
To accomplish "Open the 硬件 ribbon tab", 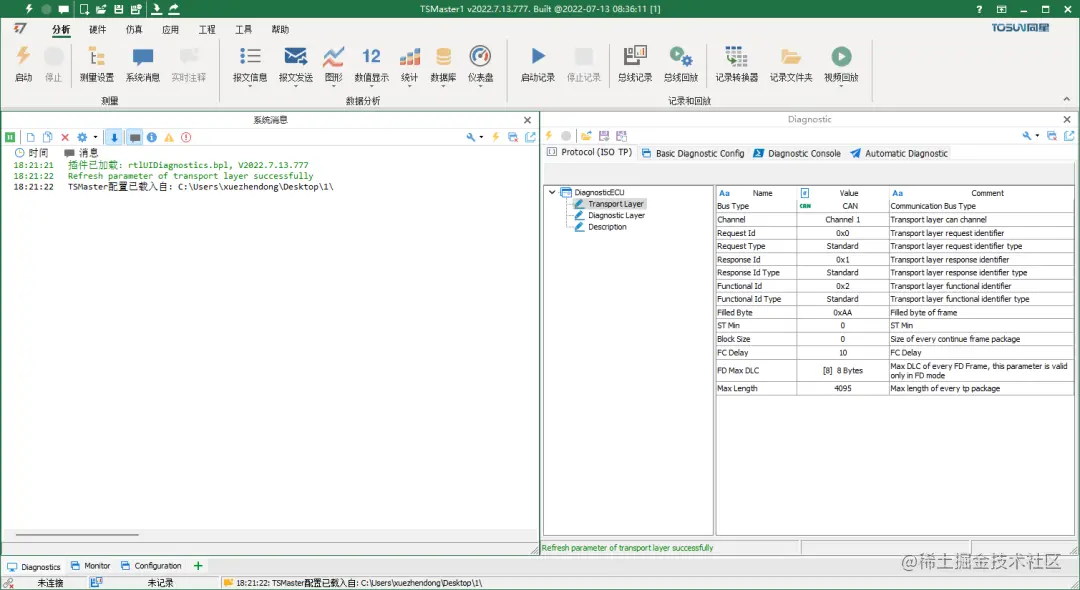I will point(97,29).
